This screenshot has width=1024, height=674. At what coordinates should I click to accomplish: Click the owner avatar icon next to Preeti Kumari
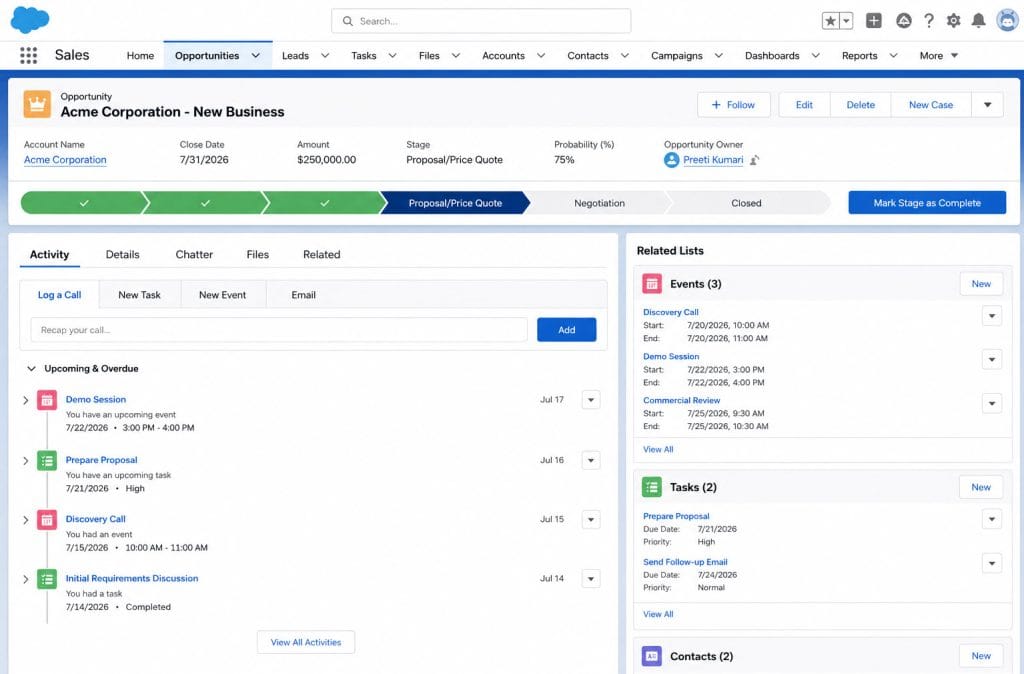pos(671,160)
